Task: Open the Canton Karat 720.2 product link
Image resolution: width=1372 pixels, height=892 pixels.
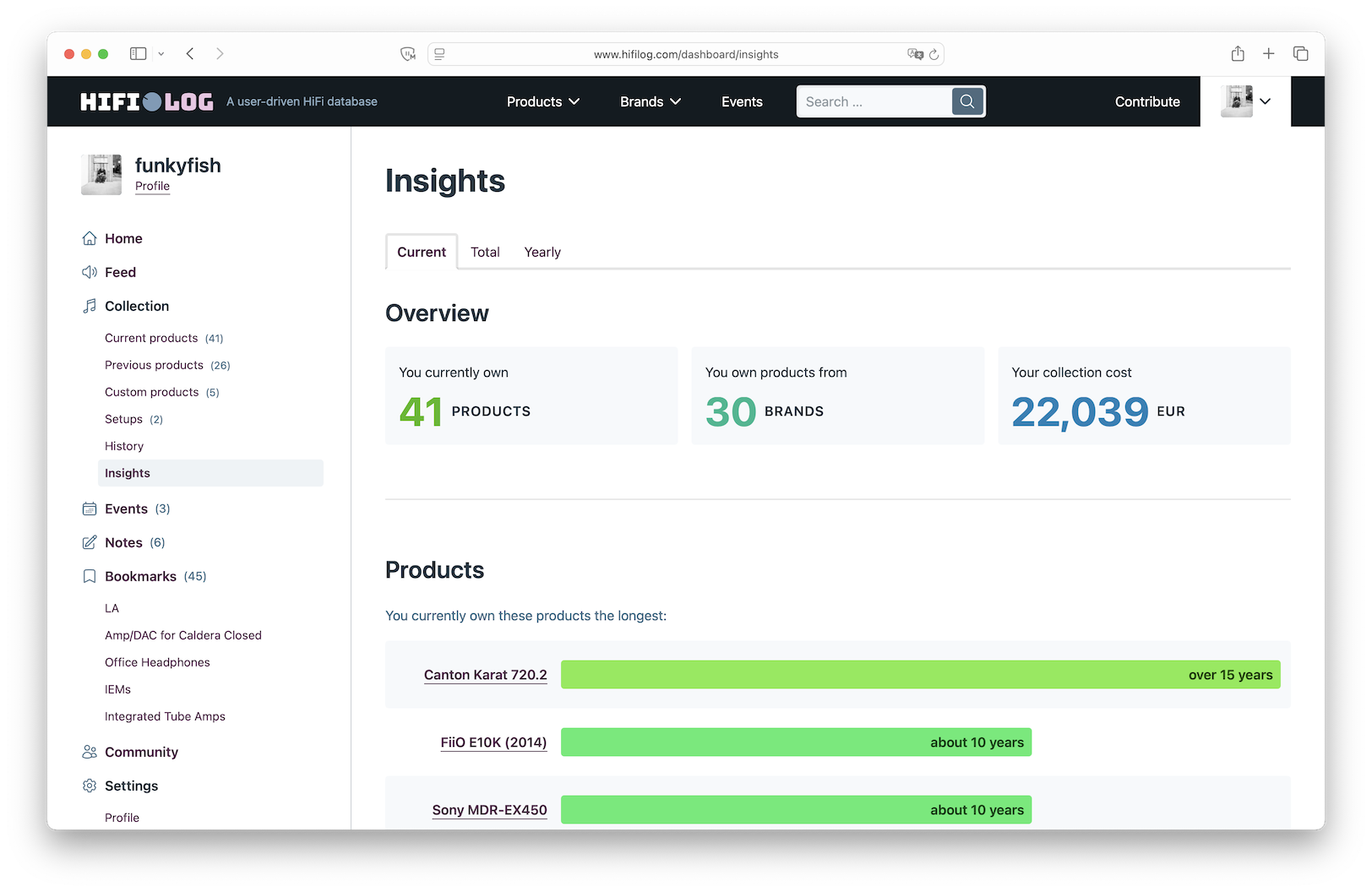Action: 486,675
